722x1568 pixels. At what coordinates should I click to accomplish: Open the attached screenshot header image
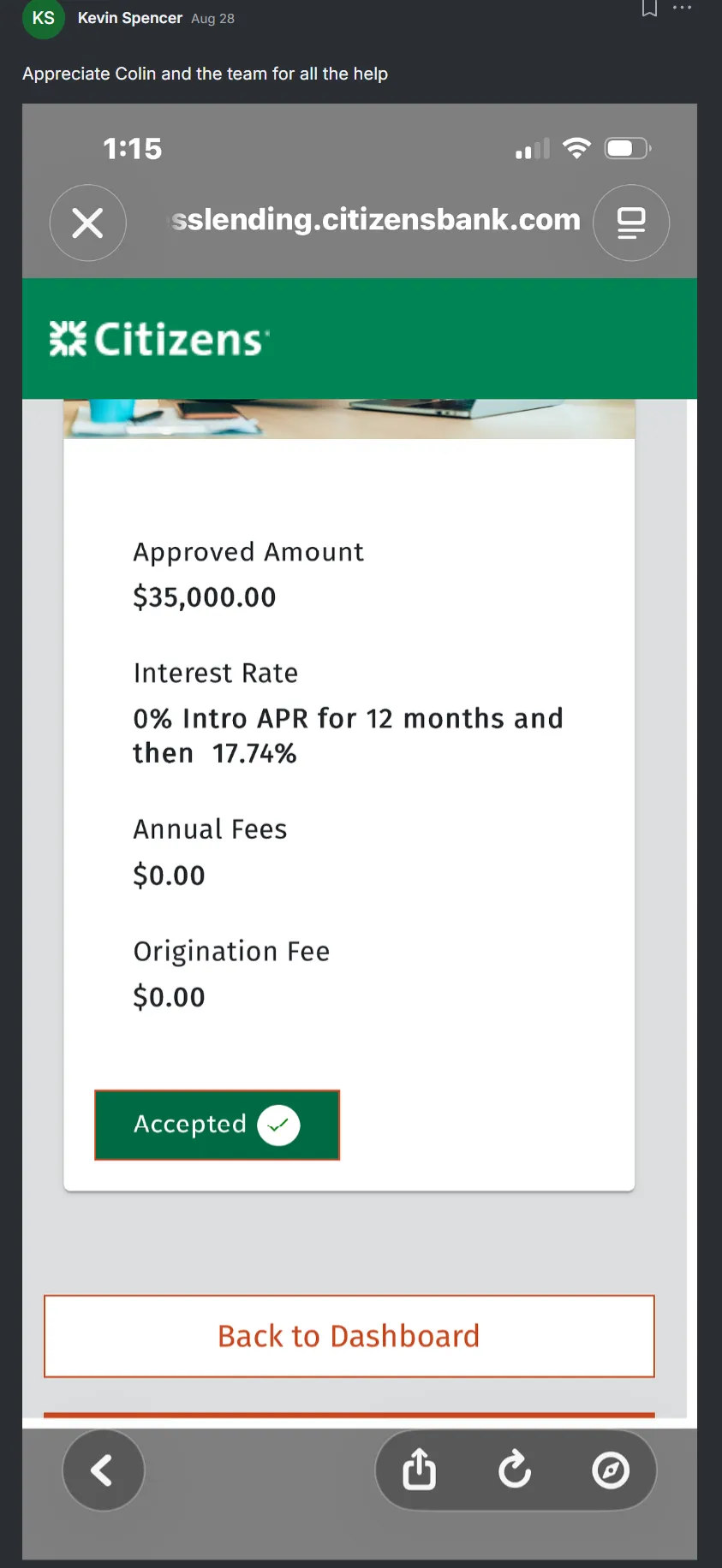click(x=349, y=419)
